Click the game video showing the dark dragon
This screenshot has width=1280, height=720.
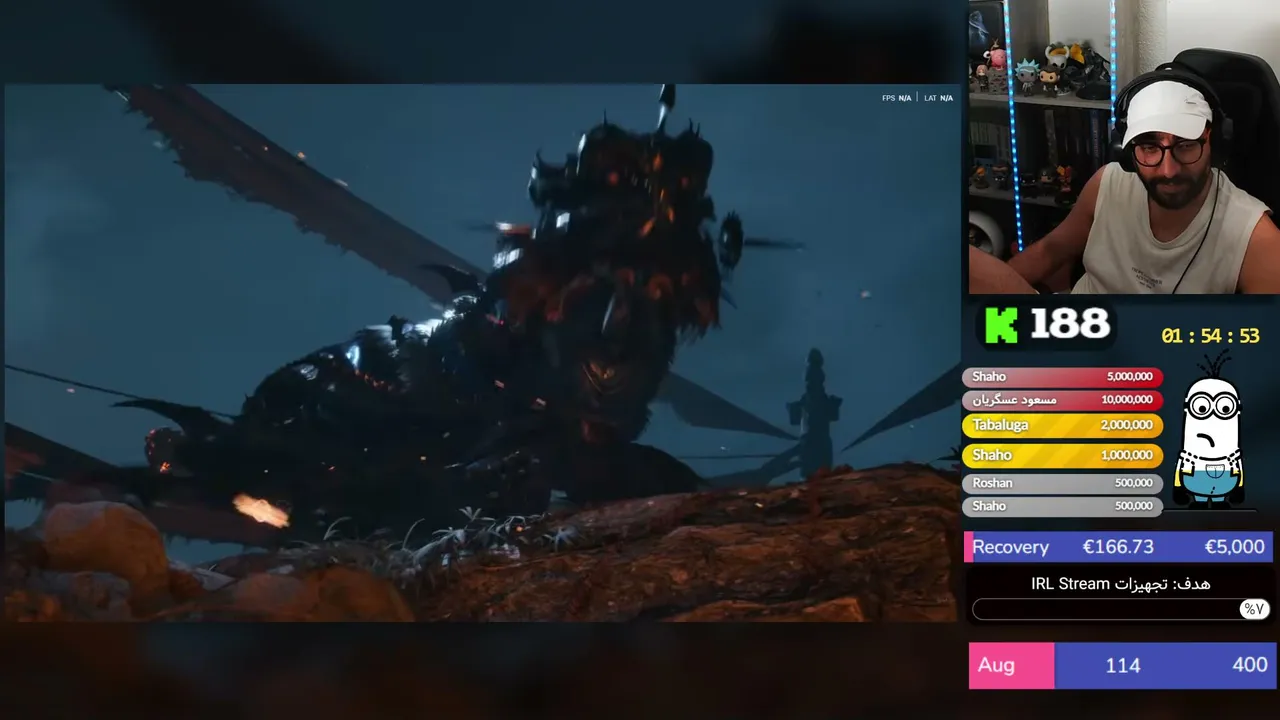(x=481, y=353)
